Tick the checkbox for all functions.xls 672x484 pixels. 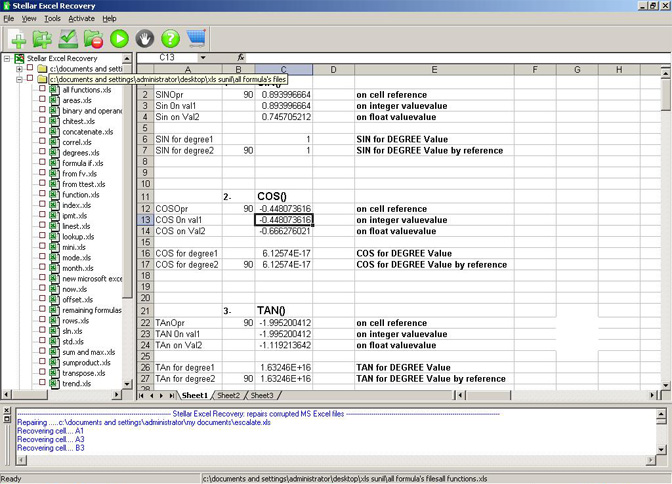(42, 89)
